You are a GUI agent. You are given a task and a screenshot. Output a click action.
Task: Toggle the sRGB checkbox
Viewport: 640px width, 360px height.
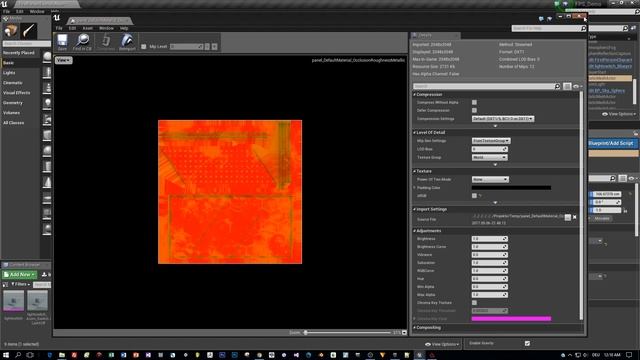(474, 196)
